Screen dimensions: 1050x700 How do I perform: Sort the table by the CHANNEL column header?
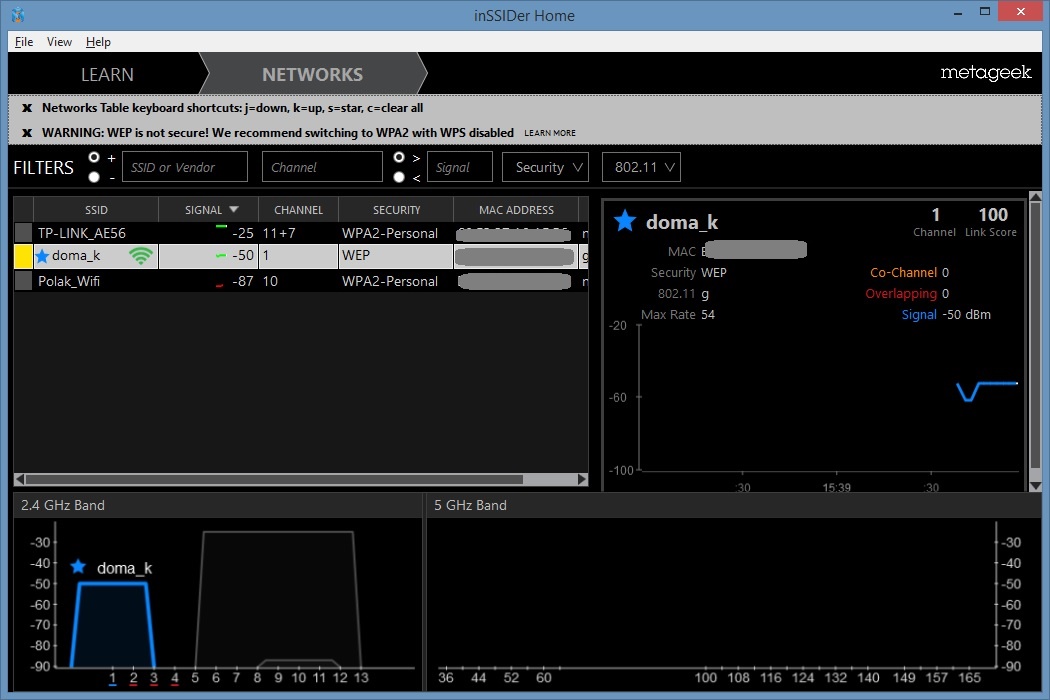(x=298, y=210)
